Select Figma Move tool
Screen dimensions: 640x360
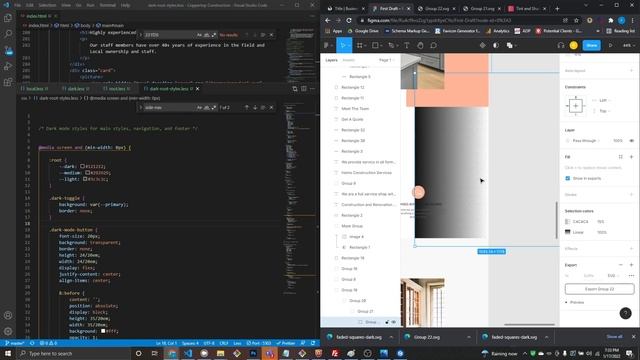coord(343,45)
